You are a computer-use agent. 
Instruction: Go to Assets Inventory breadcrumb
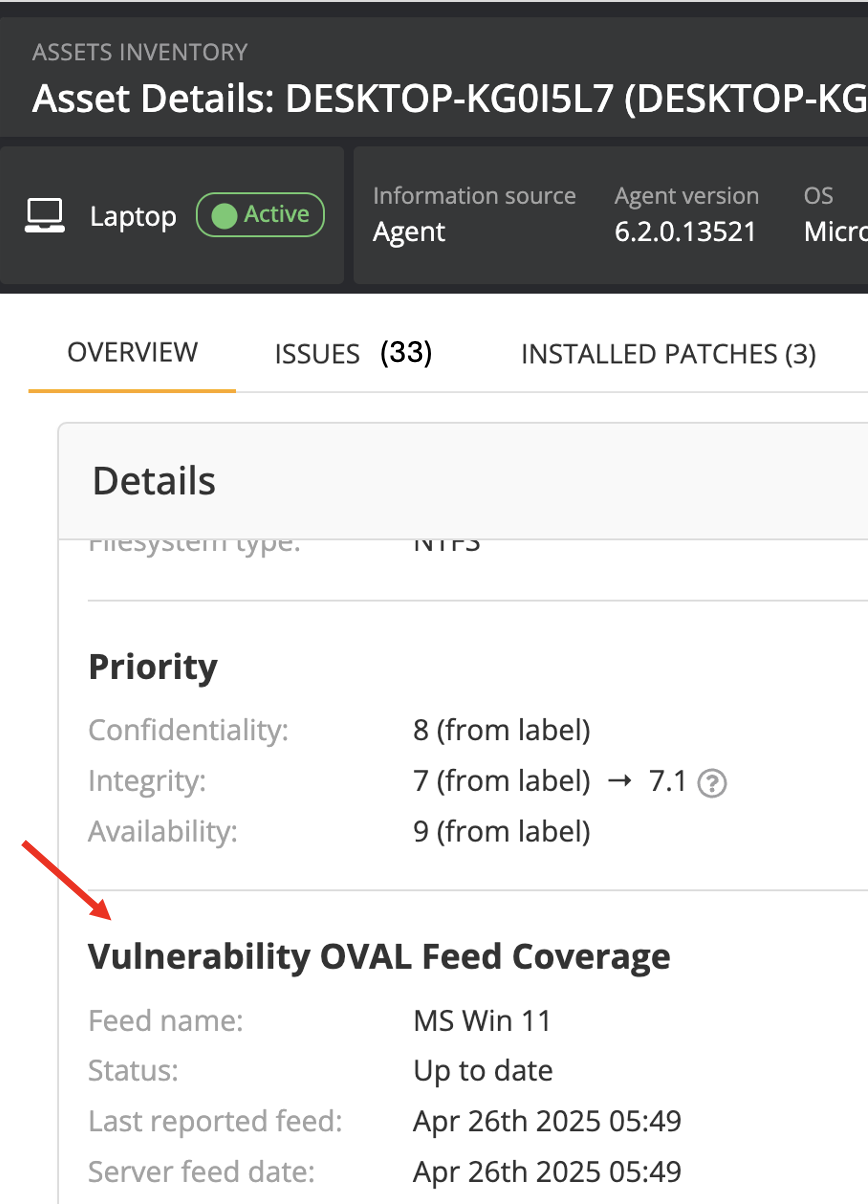[139, 52]
